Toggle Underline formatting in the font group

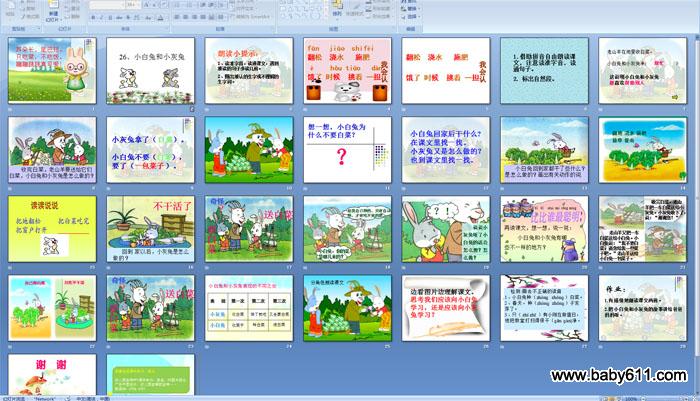tap(110, 17)
